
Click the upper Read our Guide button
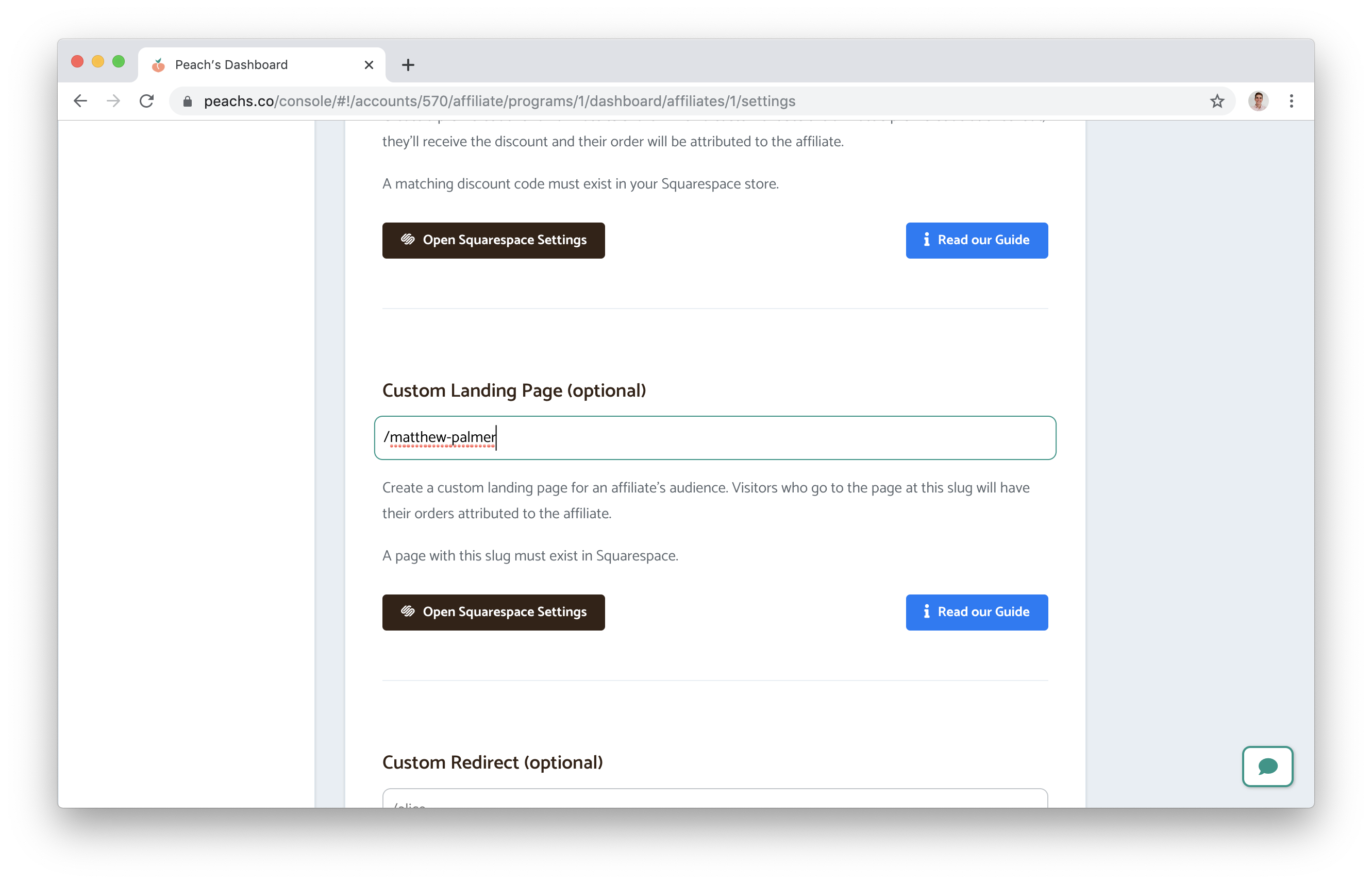pos(976,240)
